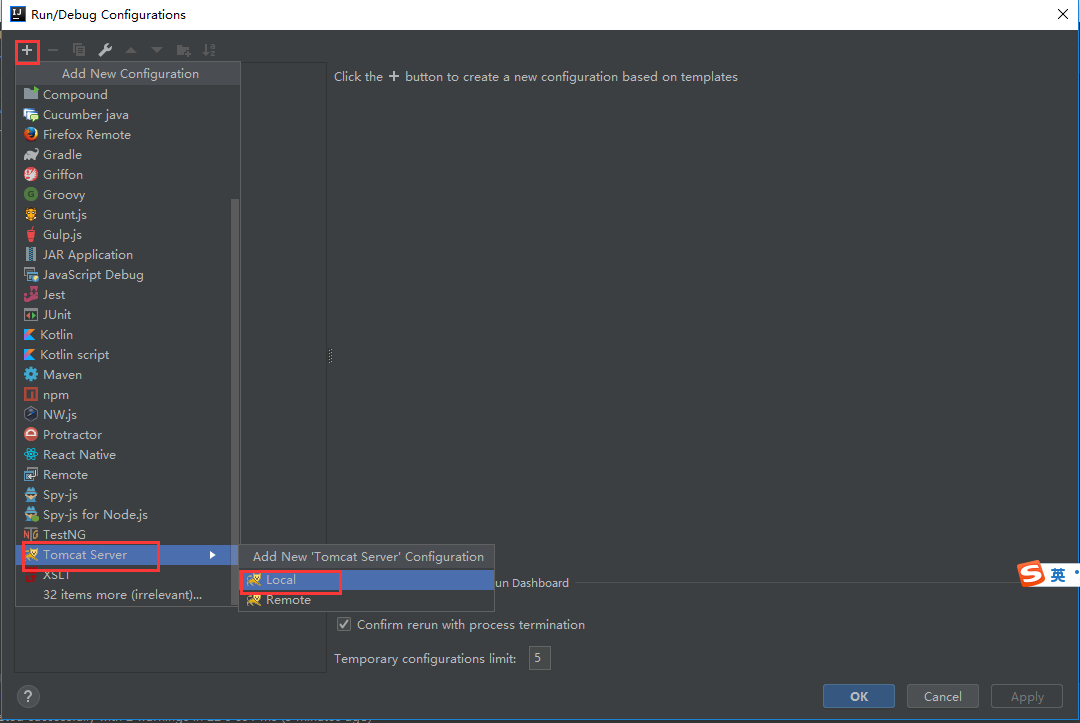Click the Jest icon
Viewport: 1080px width, 723px height.
[31, 295]
